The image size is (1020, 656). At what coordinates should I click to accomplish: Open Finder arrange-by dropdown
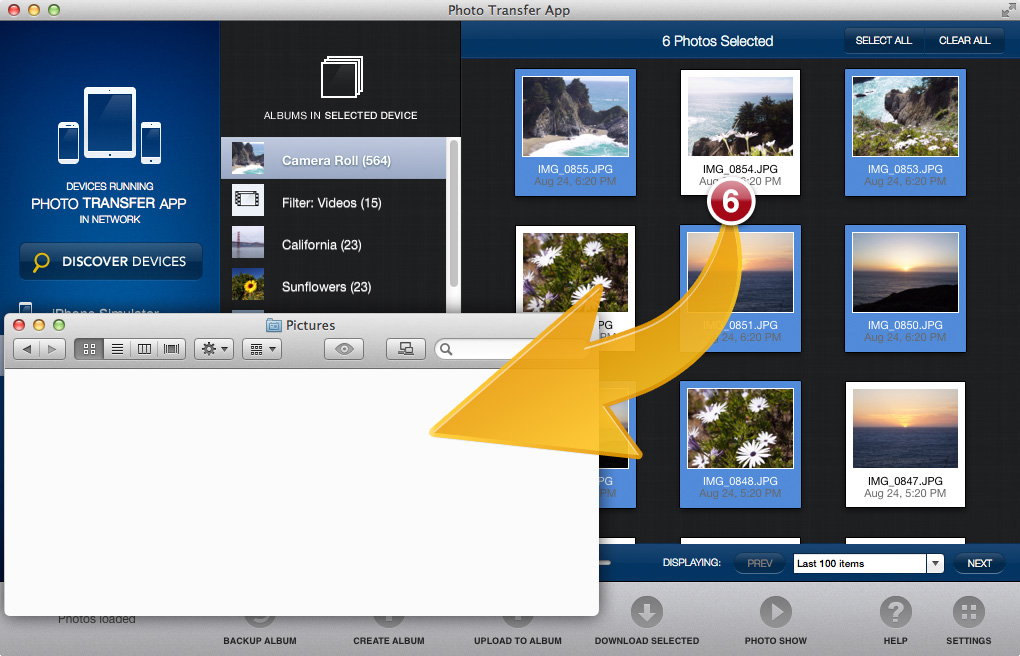262,349
